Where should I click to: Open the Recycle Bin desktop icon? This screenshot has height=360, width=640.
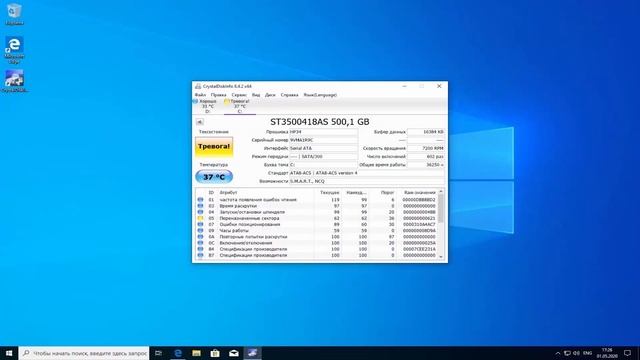tap(14, 14)
